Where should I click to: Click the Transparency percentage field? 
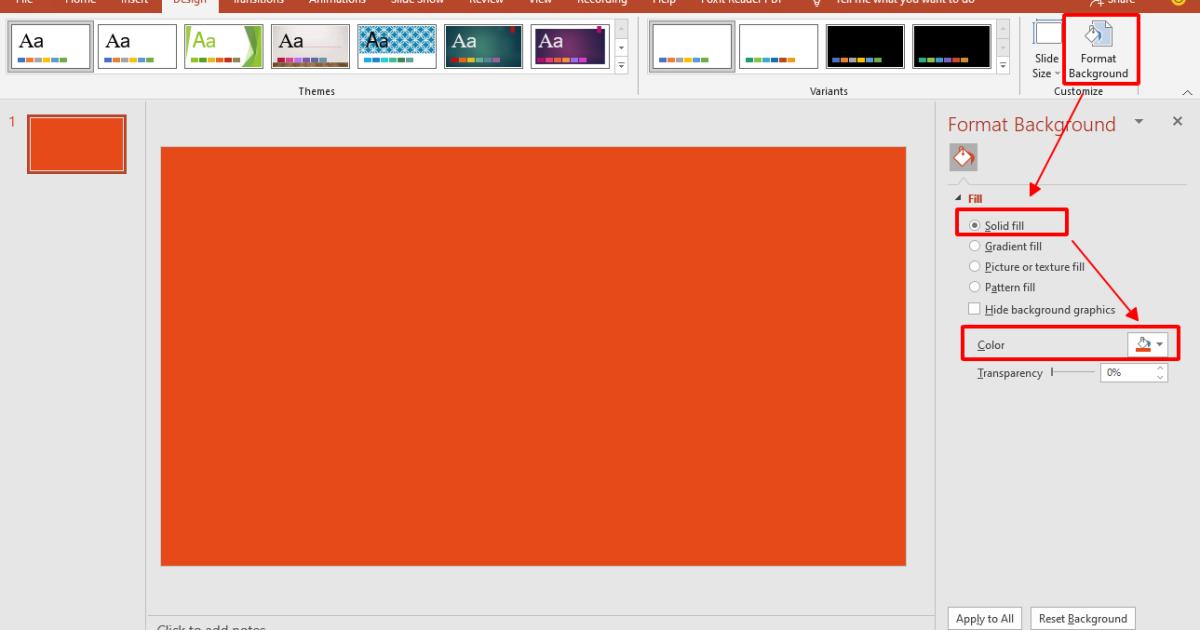point(1127,372)
